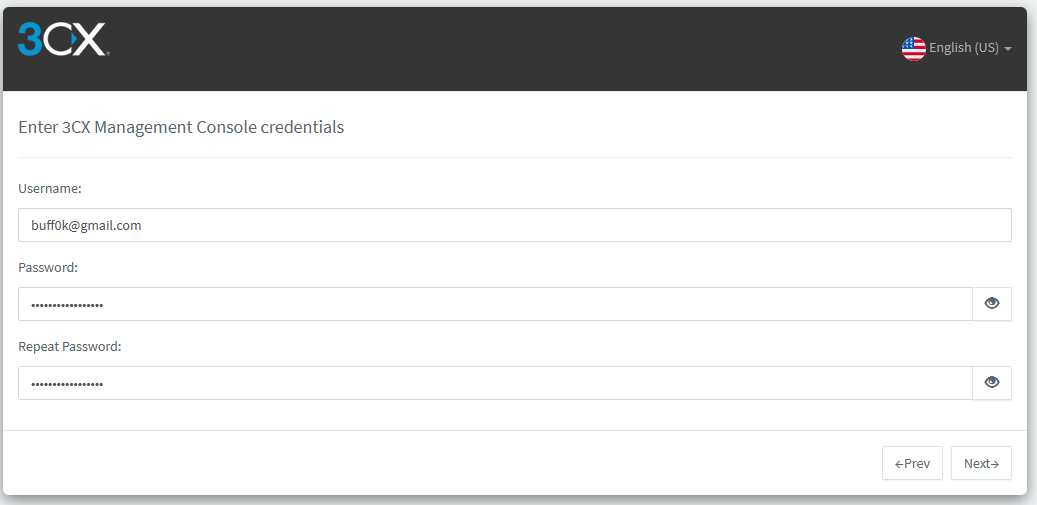
Task: Show the Password field contents via eye icon
Action: (x=991, y=303)
